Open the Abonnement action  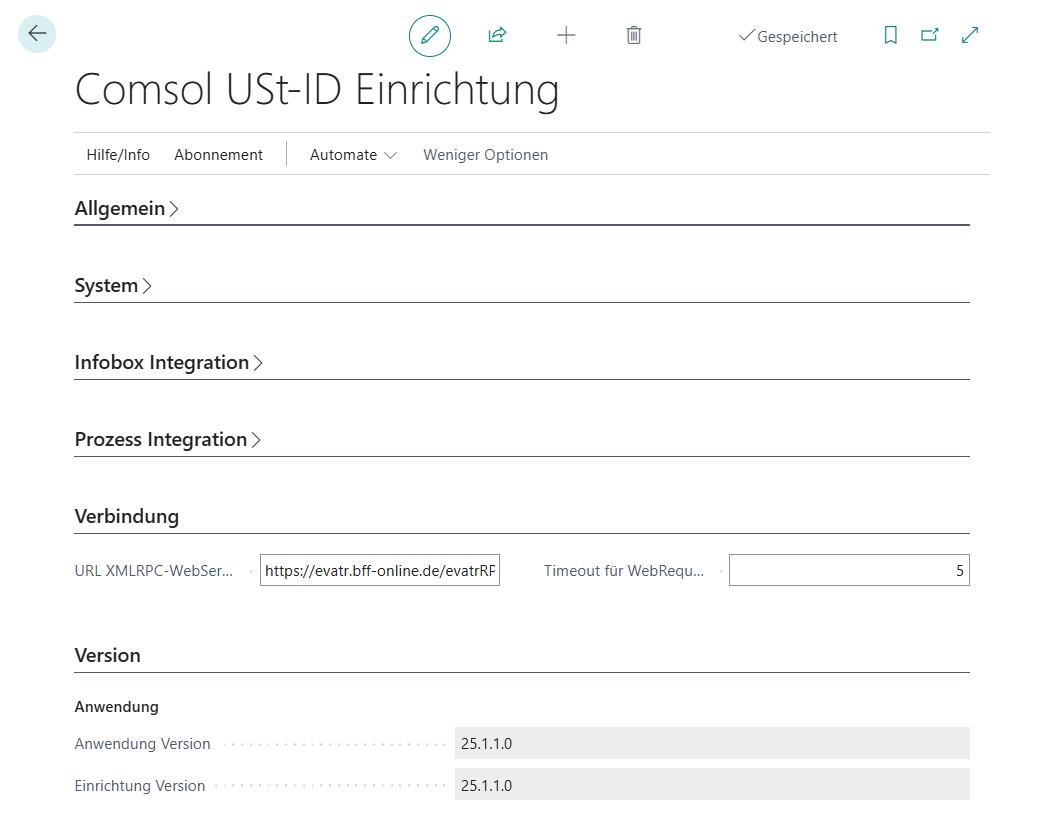pyautogui.click(x=218, y=155)
